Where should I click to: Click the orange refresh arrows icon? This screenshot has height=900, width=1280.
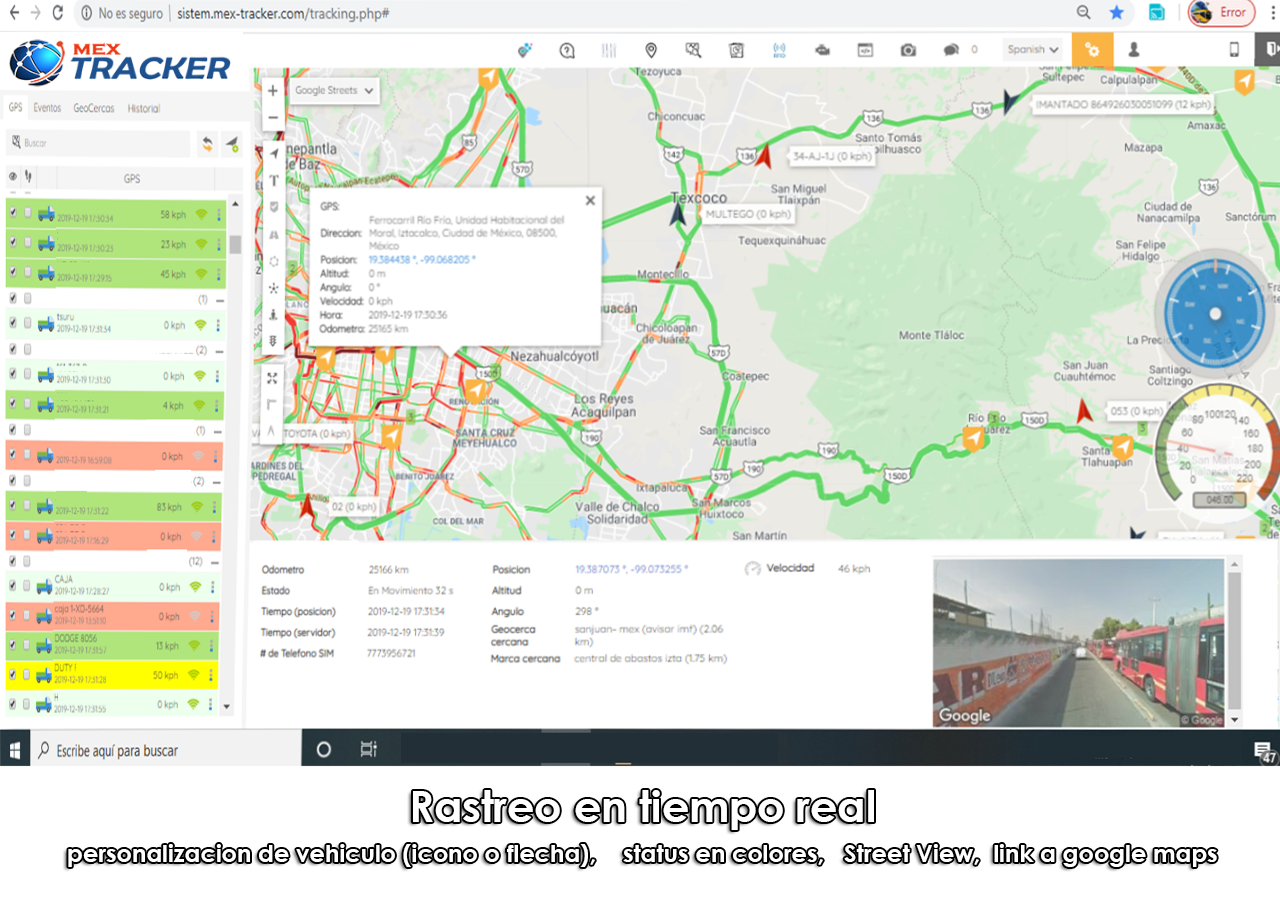point(206,143)
